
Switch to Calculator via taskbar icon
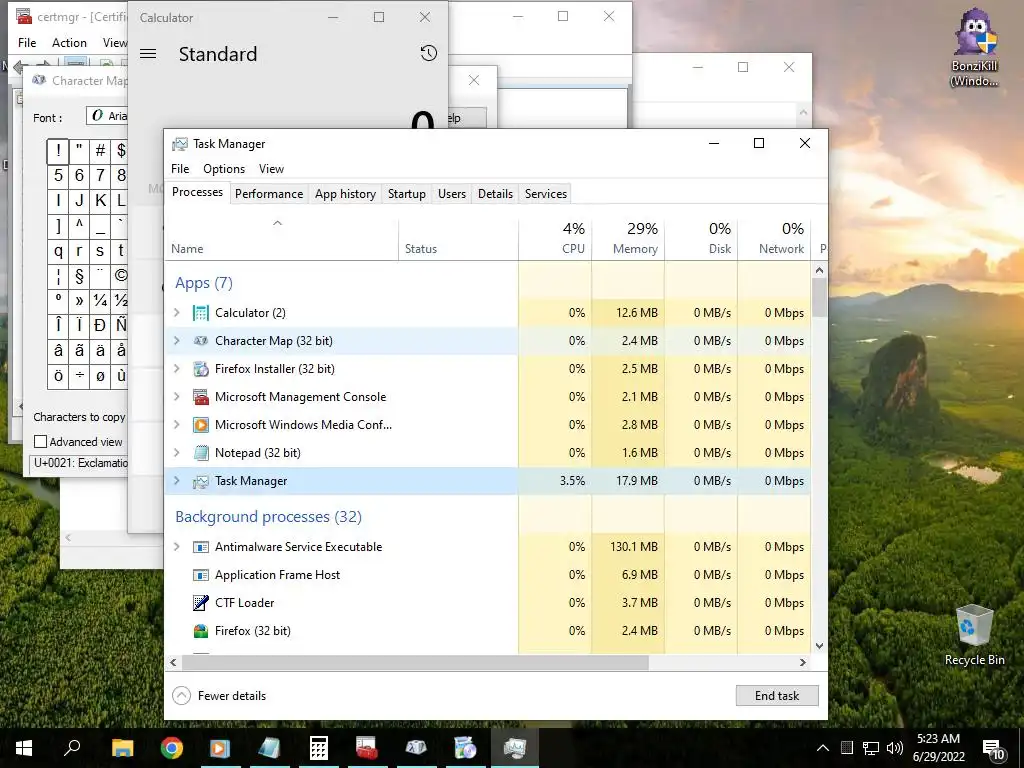319,748
